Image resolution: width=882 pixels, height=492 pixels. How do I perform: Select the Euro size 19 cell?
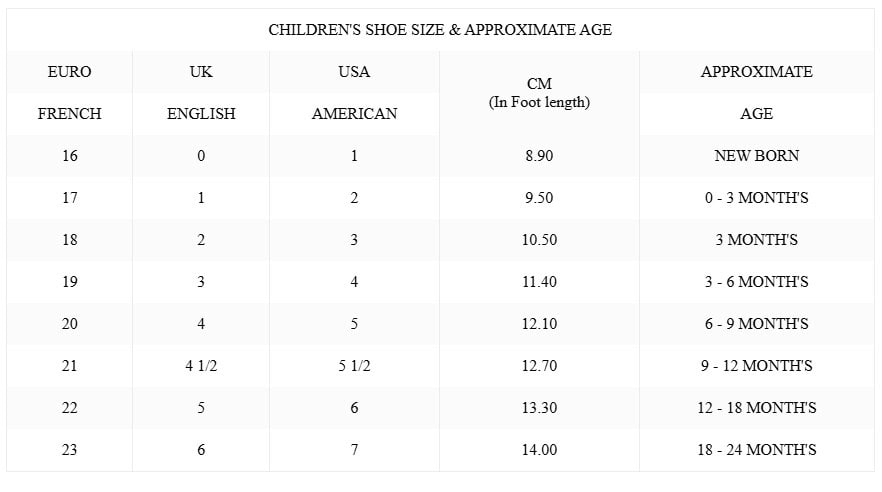[69, 282]
